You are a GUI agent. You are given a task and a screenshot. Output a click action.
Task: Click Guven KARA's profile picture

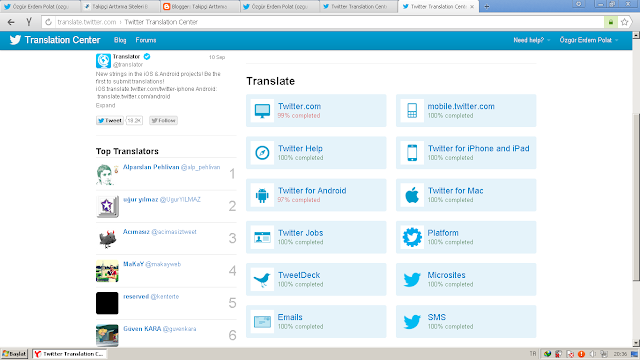(107, 336)
